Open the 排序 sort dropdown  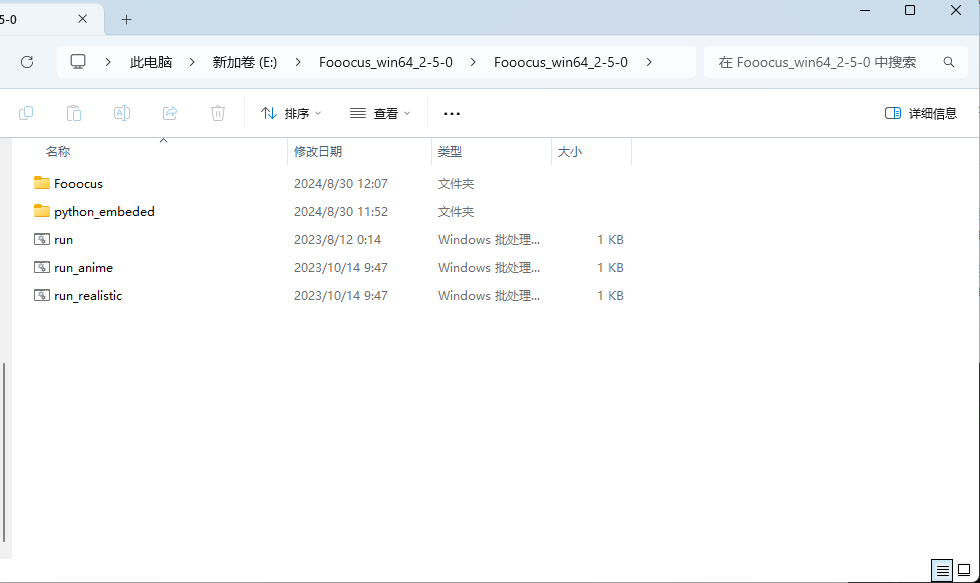[291, 114]
